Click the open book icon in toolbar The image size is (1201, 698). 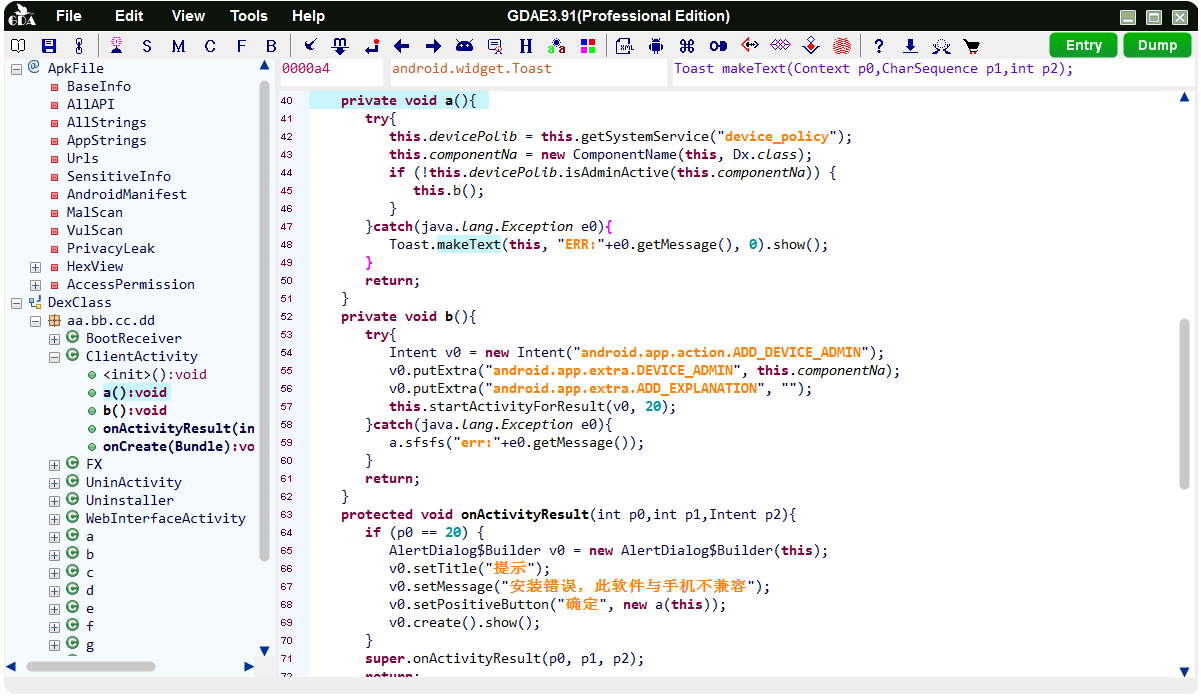point(18,46)
